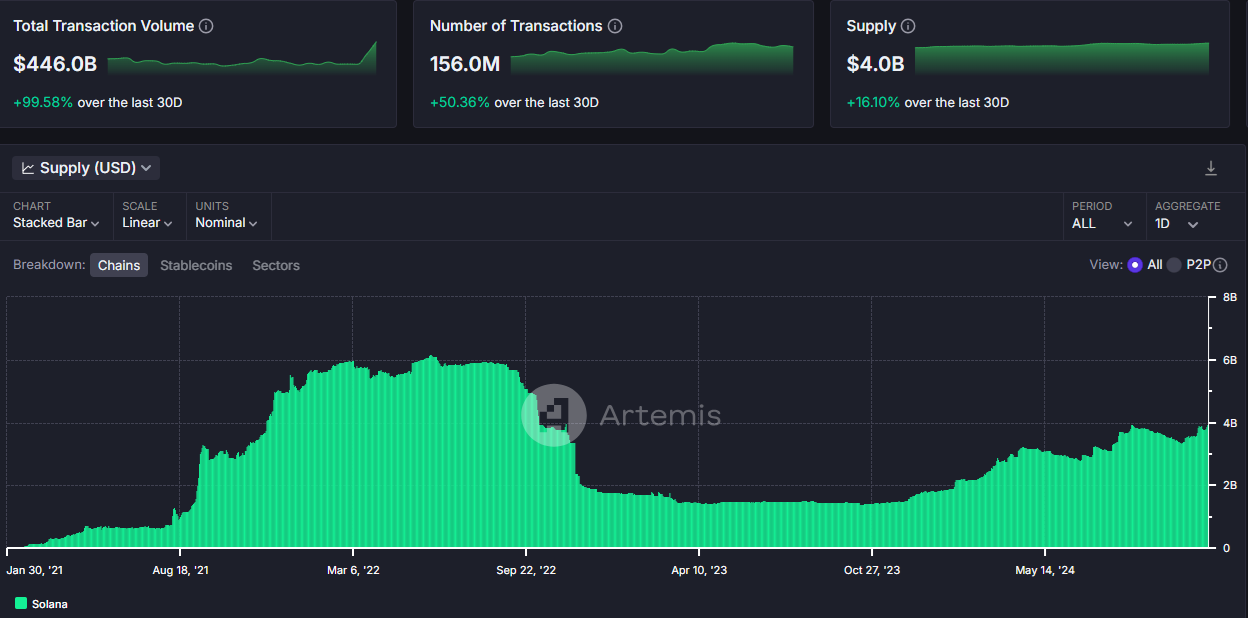The image size is (1248, 618).
Task: Expand the Chart type Stacked Bar dropdown
Action: (56, 223)
